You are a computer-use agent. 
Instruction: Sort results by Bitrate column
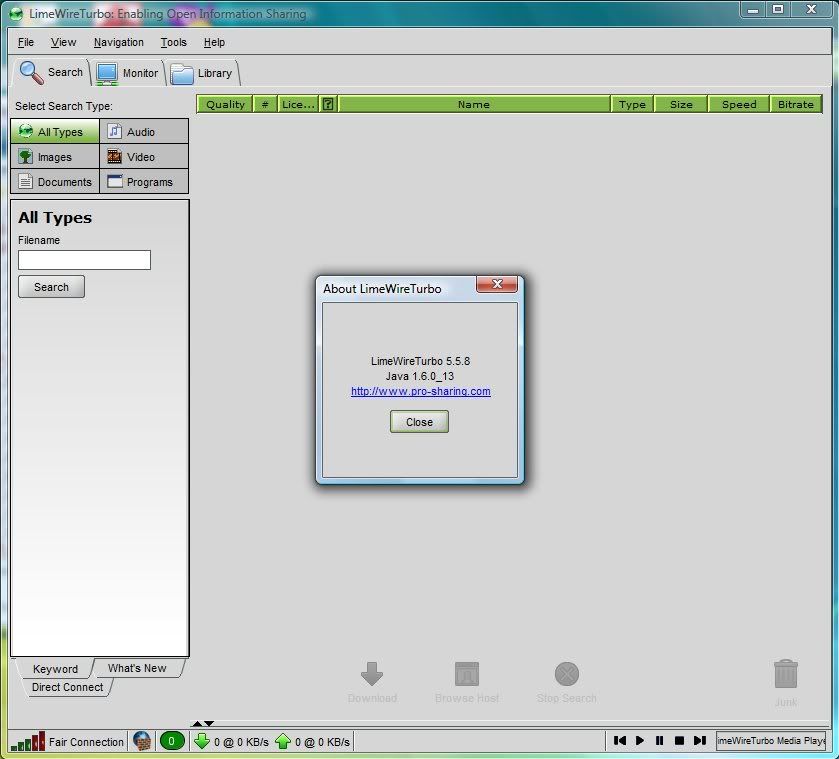click(796, 104)
